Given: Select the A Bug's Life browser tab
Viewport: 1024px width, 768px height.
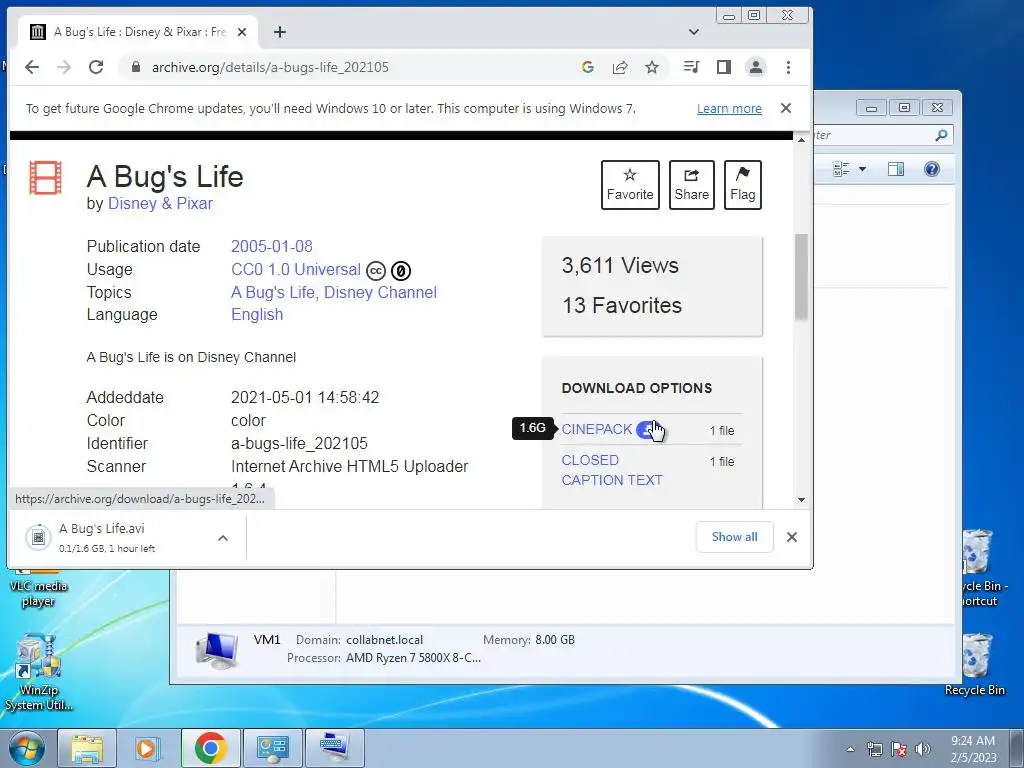Looking at the screenshot, I should (137, 32).
